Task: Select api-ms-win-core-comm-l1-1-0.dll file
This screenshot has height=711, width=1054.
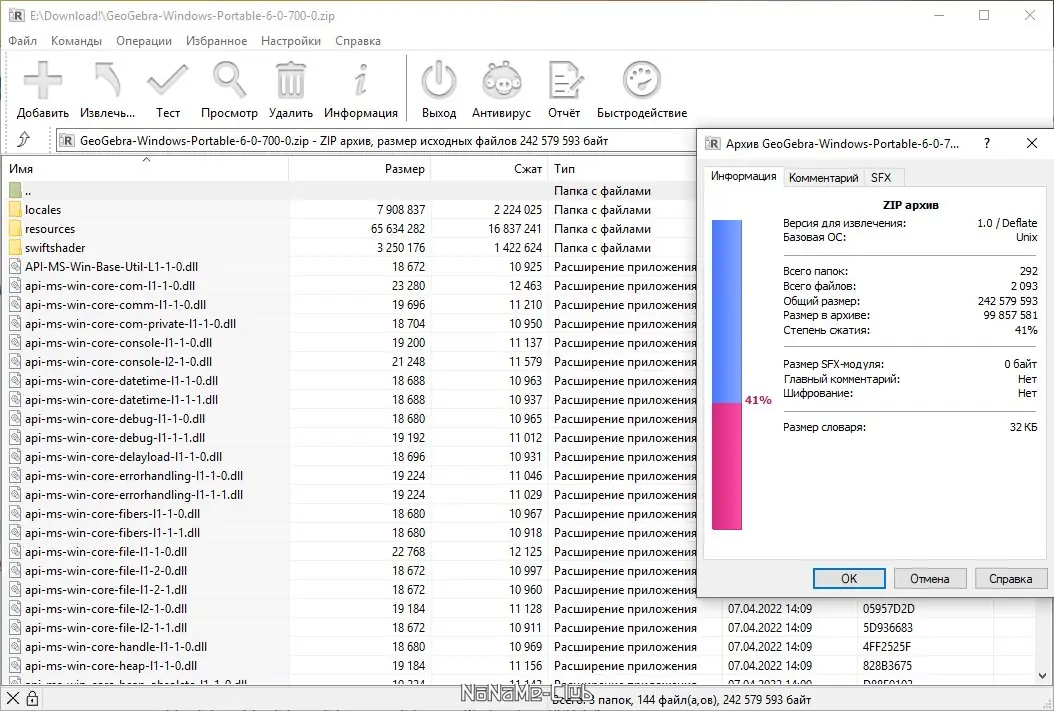Action: (x=115, y=304)
